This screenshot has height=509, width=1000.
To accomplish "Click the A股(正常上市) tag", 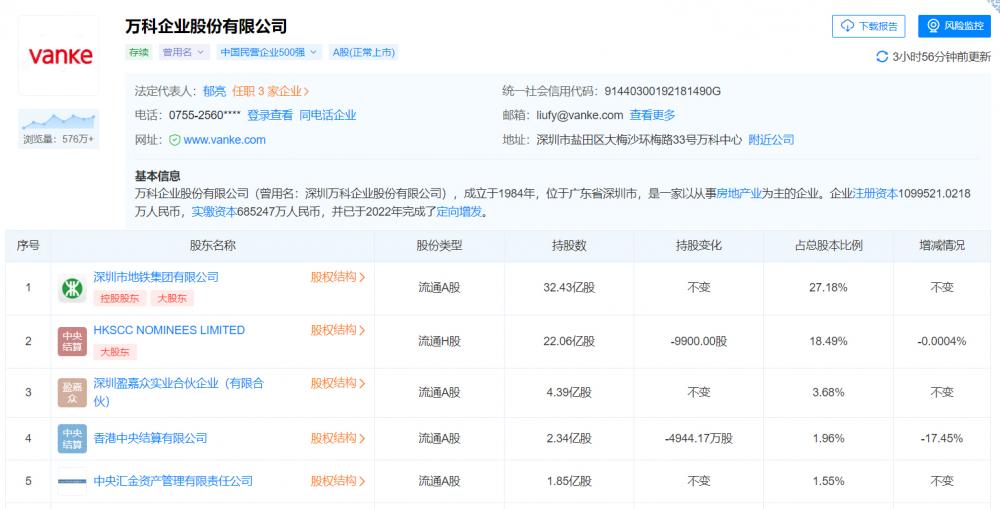I will 364,52.
